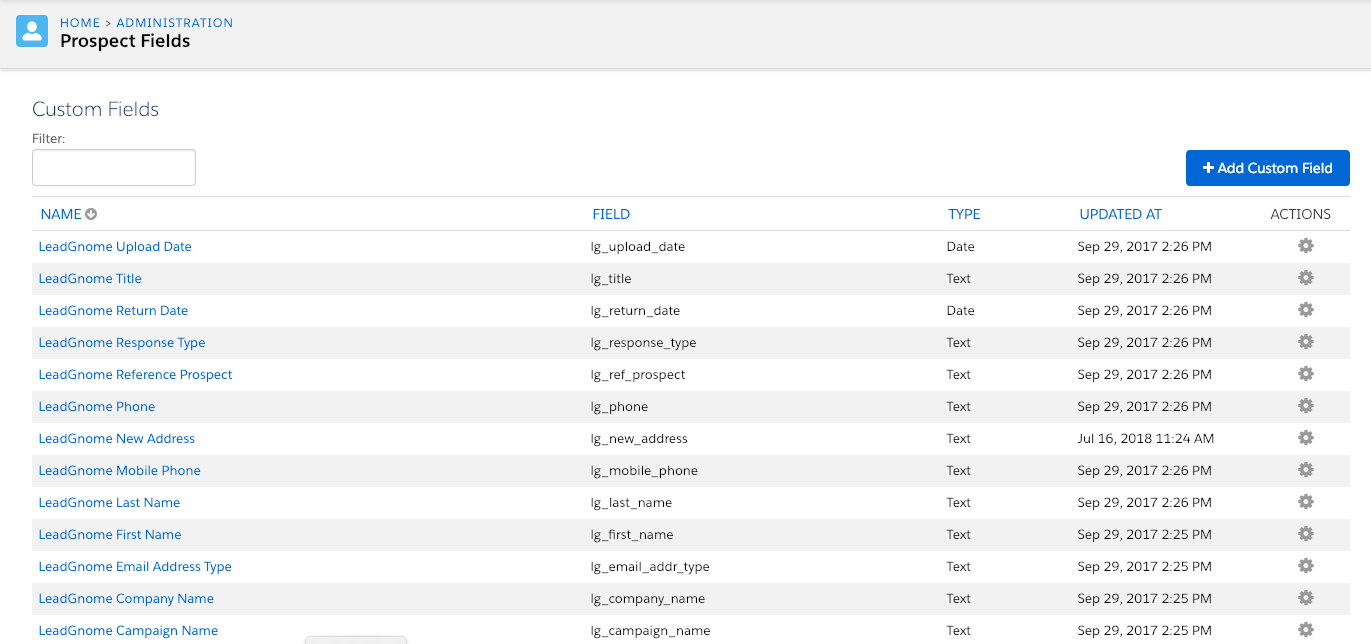This screenshot has width=1371, height=644.
Task: Open gear actions for LeadGnome Company Name
Action: tap(1305, 598)
